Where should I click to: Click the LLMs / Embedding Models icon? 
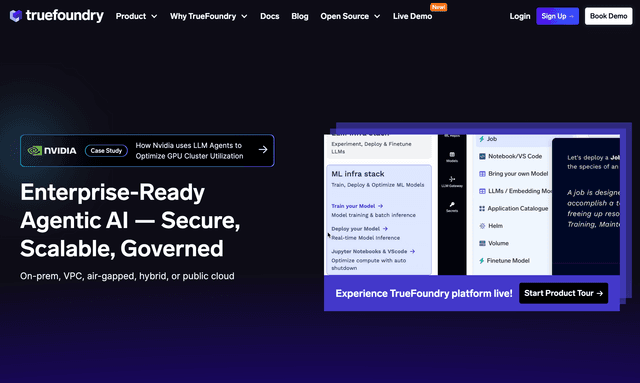click(482, 191)
